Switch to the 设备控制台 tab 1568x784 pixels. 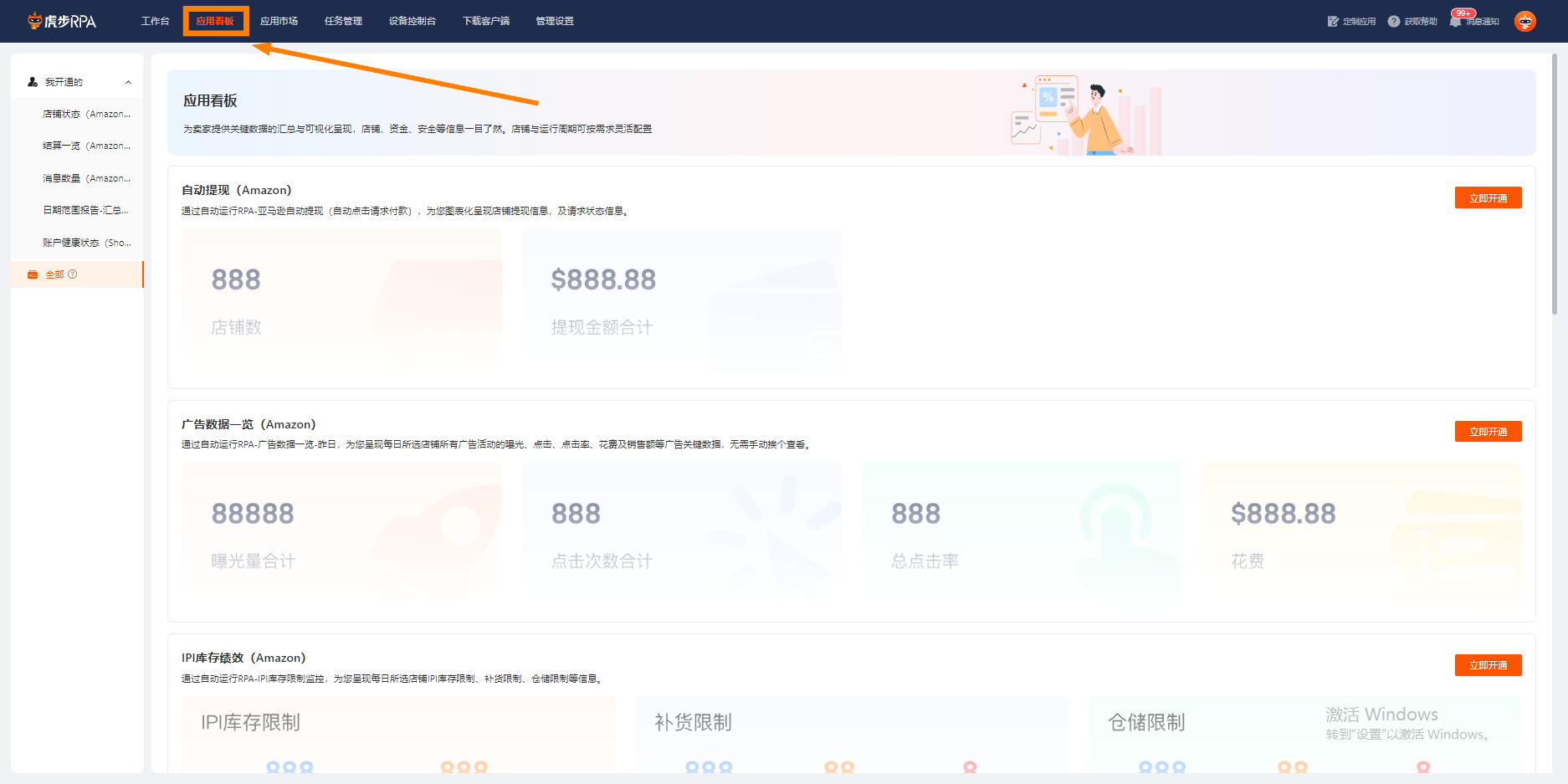(412, 21)
